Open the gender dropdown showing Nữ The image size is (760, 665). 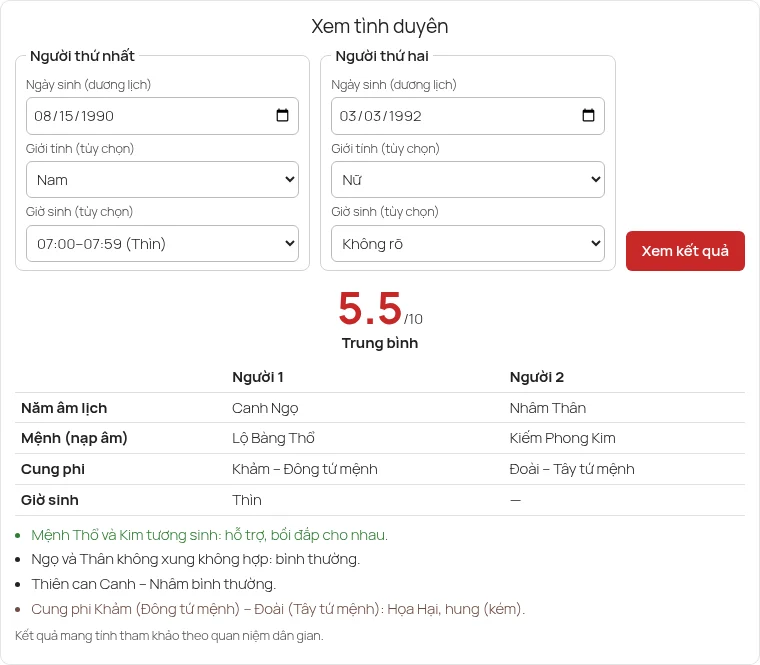tap(468, 179)
